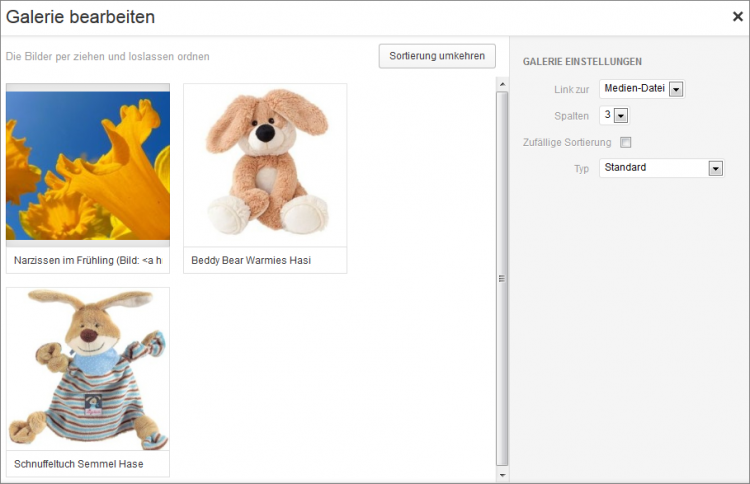Viewport: 750px width, 484px height.
Task: Click the Galerie Einstellungen heading
Action: pyautogui.click(x=582, y=62)
